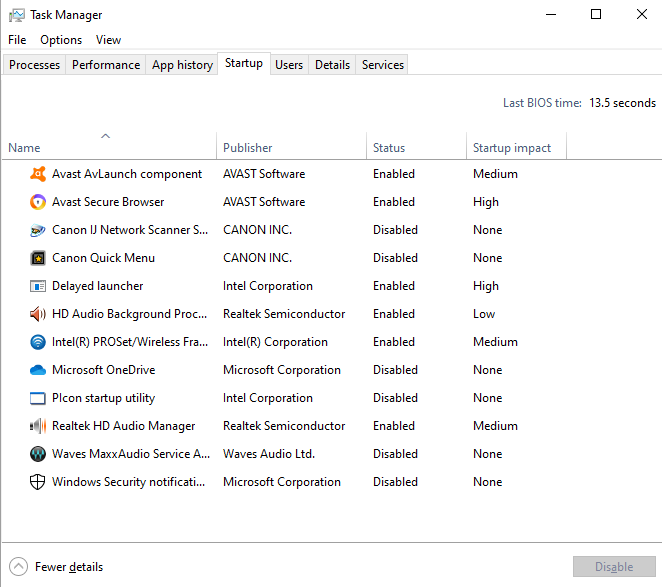Switch to the Users tab
The width and height of the screenshot is (662, 587).
tap(289, 65)
